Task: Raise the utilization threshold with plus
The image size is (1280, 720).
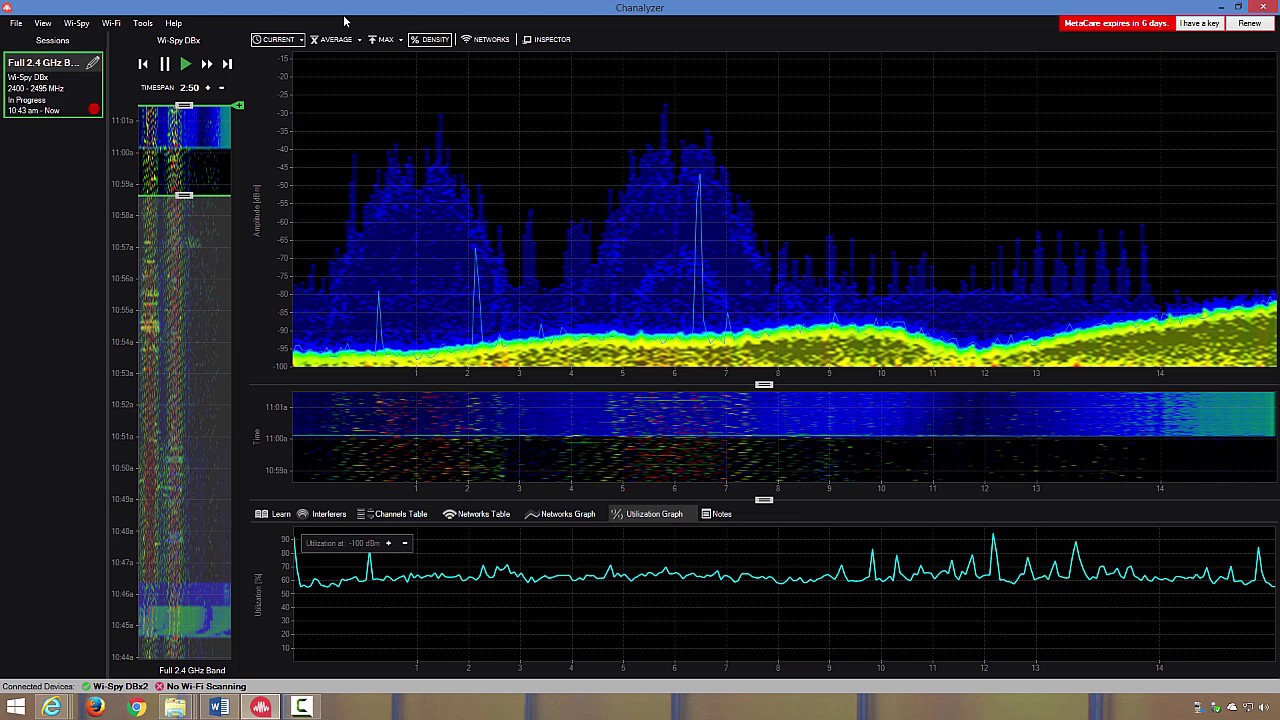Action: [x=388, y=543]
